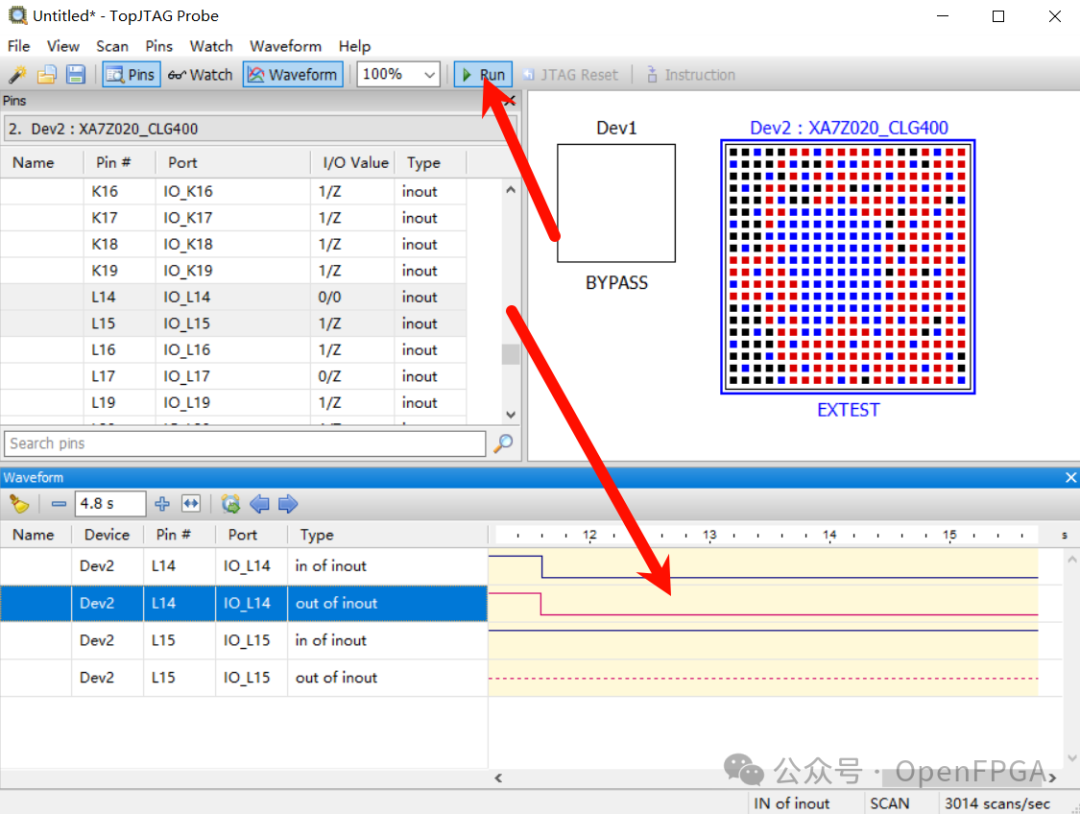
Task: Click Pins list scroll up arrow
Action: point(510,189)
